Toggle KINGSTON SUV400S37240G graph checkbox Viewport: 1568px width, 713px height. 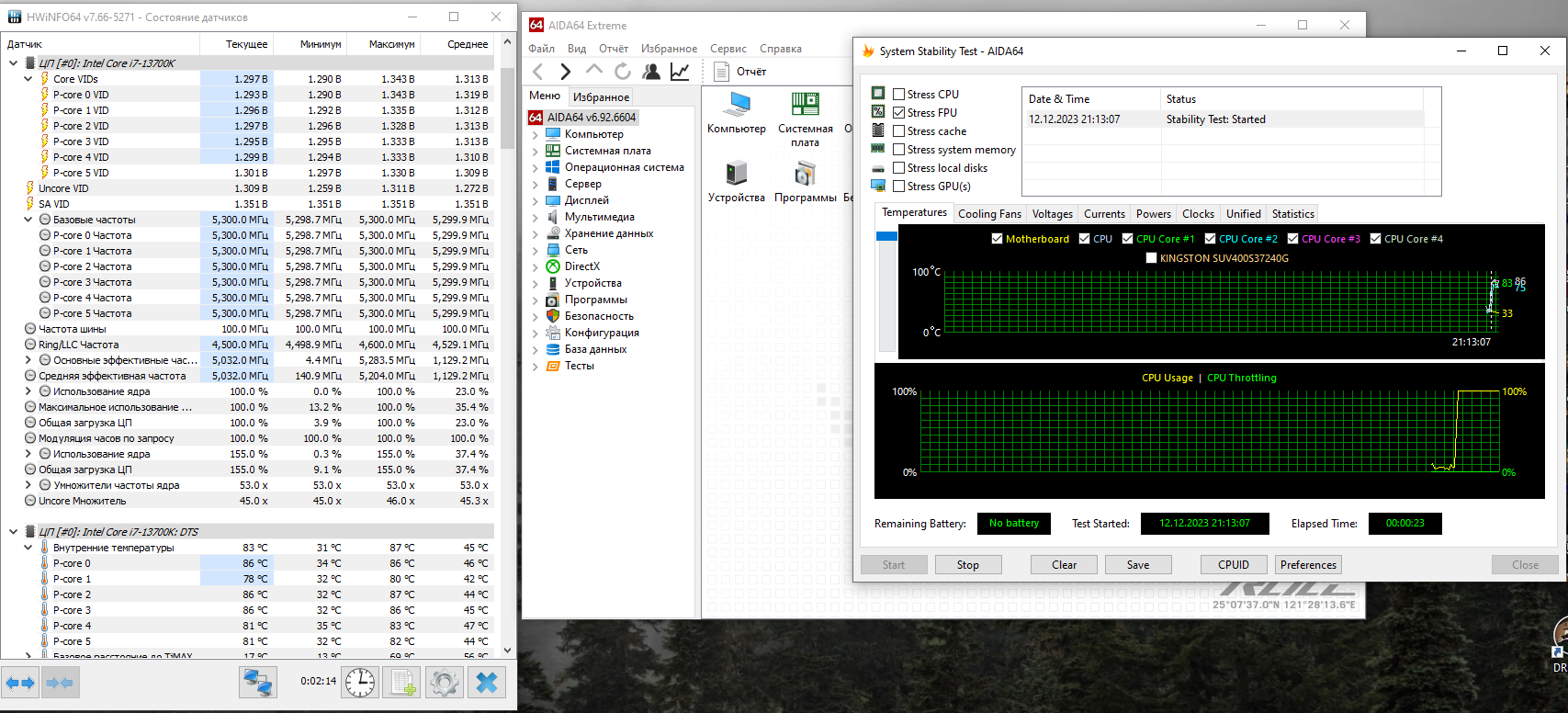[1152, 258]
